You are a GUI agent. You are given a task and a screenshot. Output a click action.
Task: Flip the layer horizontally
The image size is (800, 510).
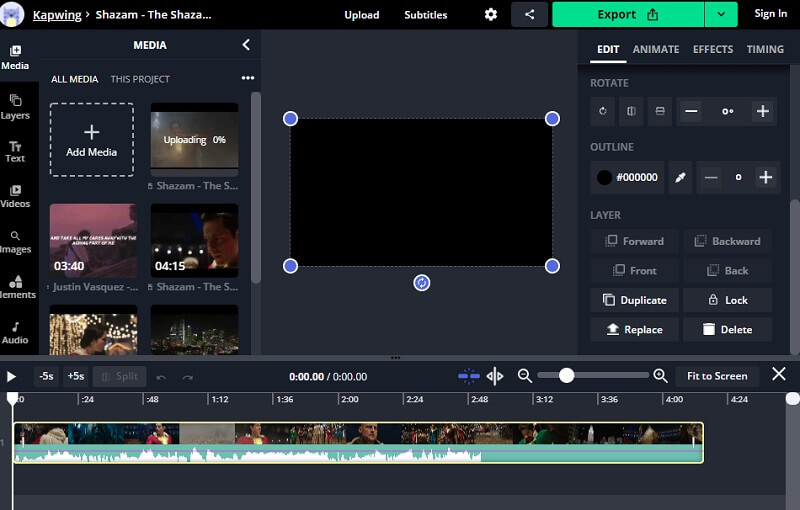(x=631, y=111)
